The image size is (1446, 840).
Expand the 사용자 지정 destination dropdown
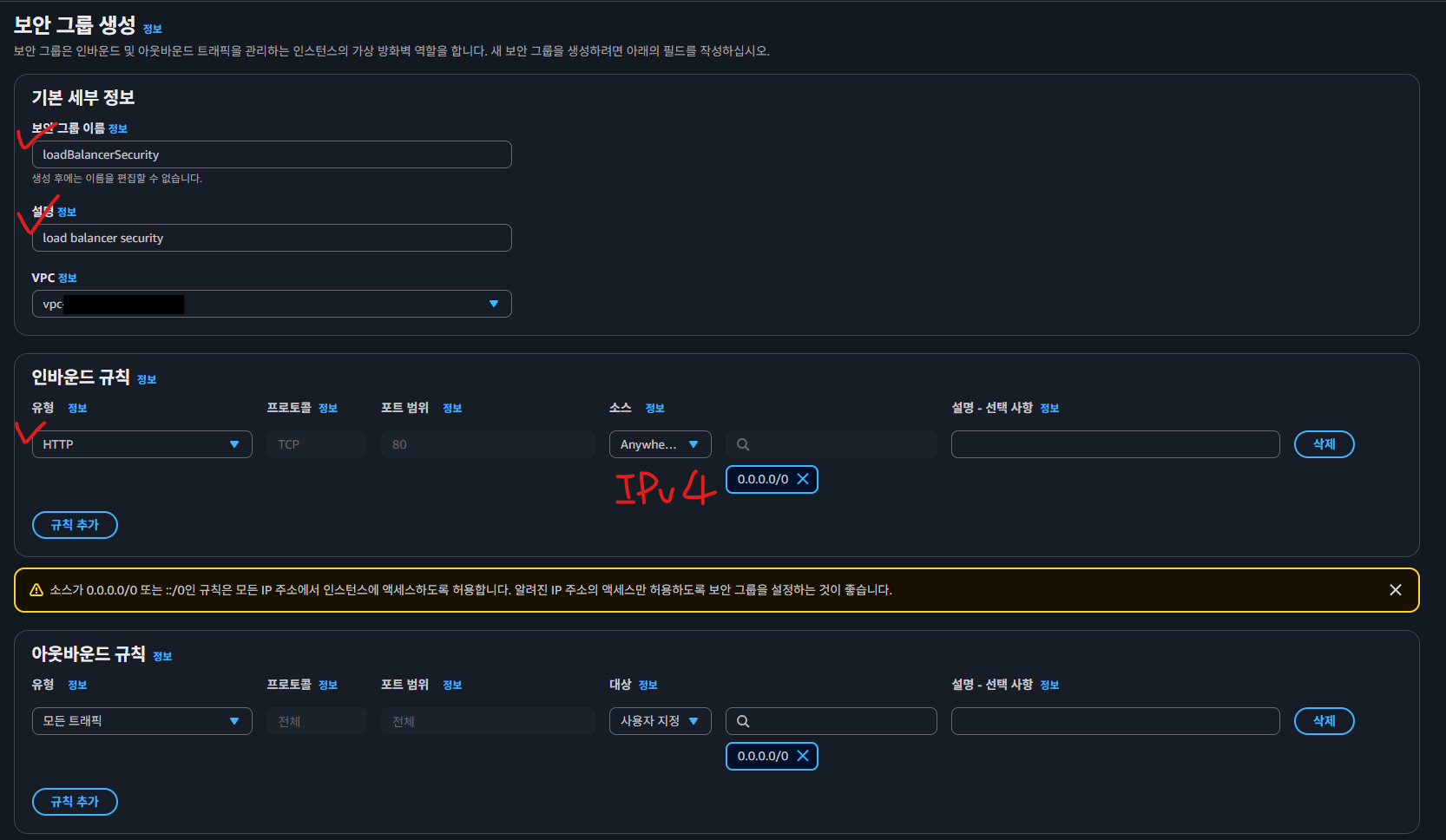(x=660, y=721)
